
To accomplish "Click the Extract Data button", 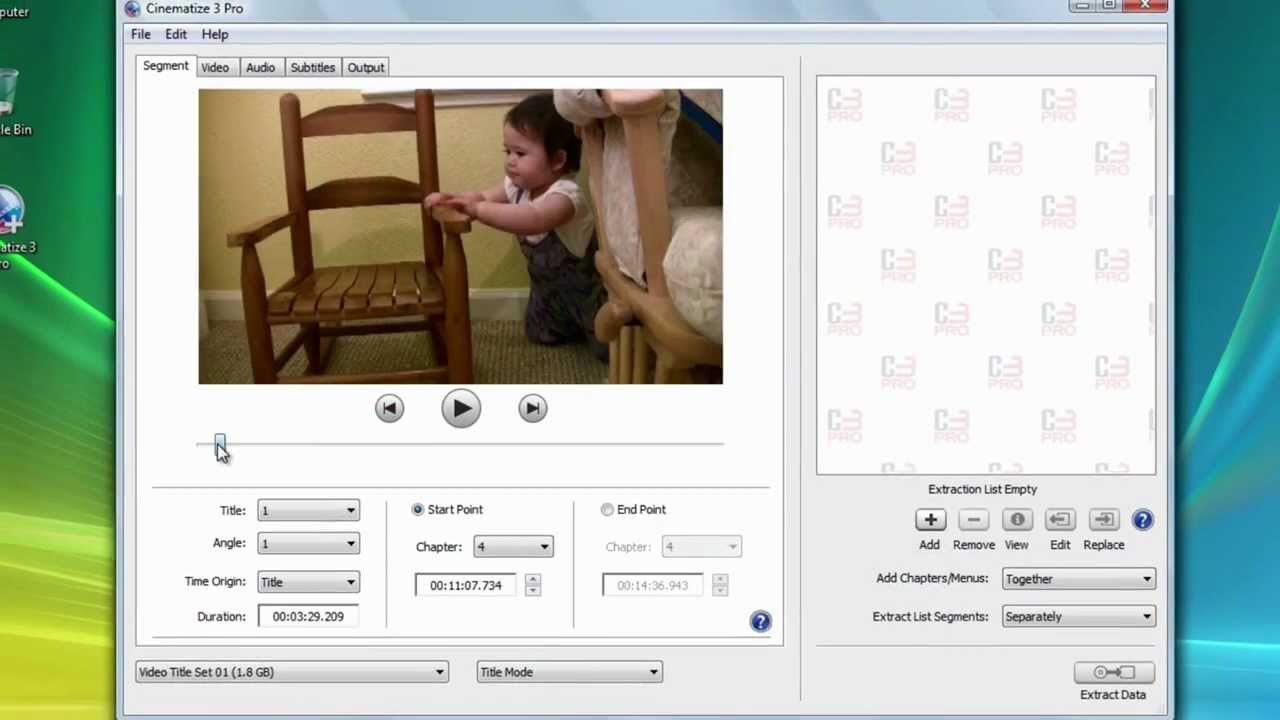I will coord(1113,672).
